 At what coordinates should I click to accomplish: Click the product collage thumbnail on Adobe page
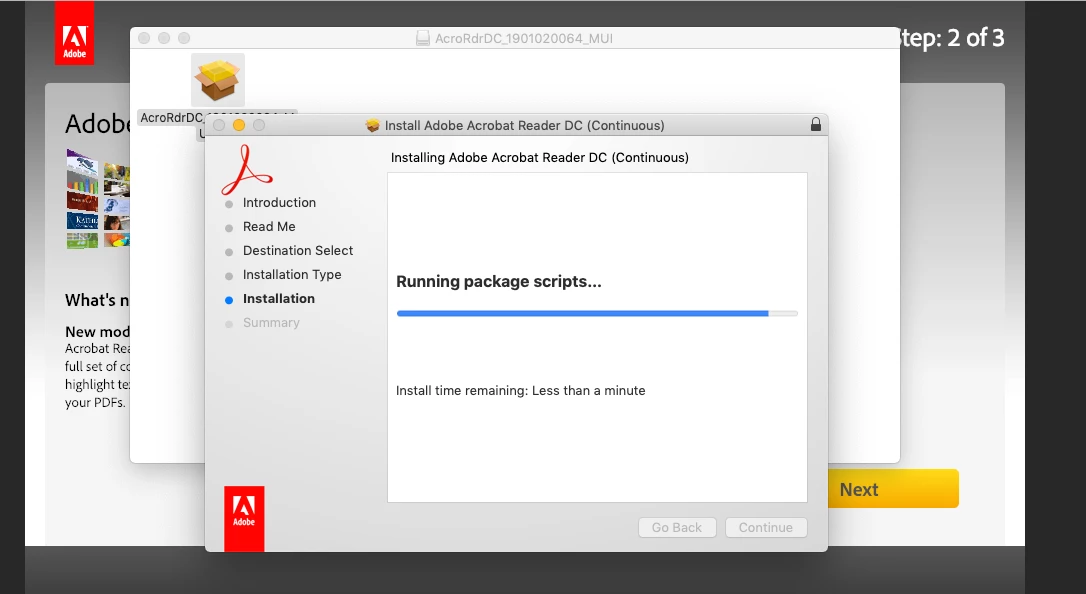pos(98,199)
